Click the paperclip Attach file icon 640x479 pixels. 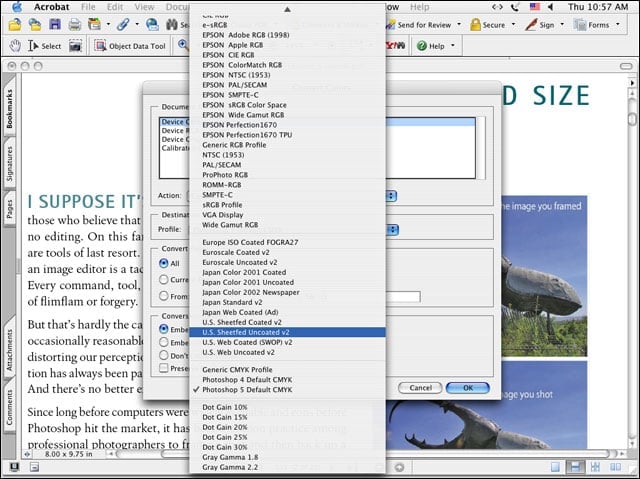click(x=123, y=24)
